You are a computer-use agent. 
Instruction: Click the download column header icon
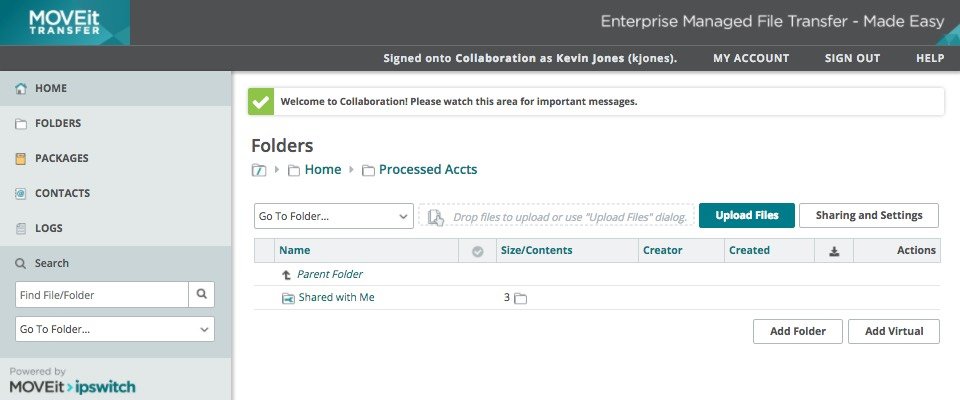click(x=834, y=251)
